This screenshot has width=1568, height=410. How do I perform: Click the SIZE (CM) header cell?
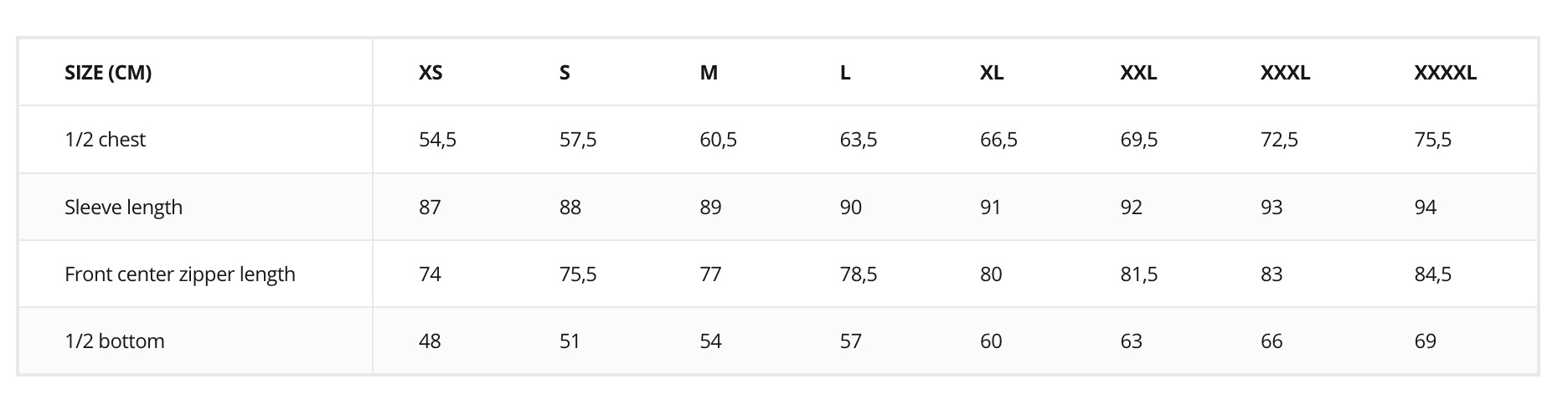click(x=108, y=73)
